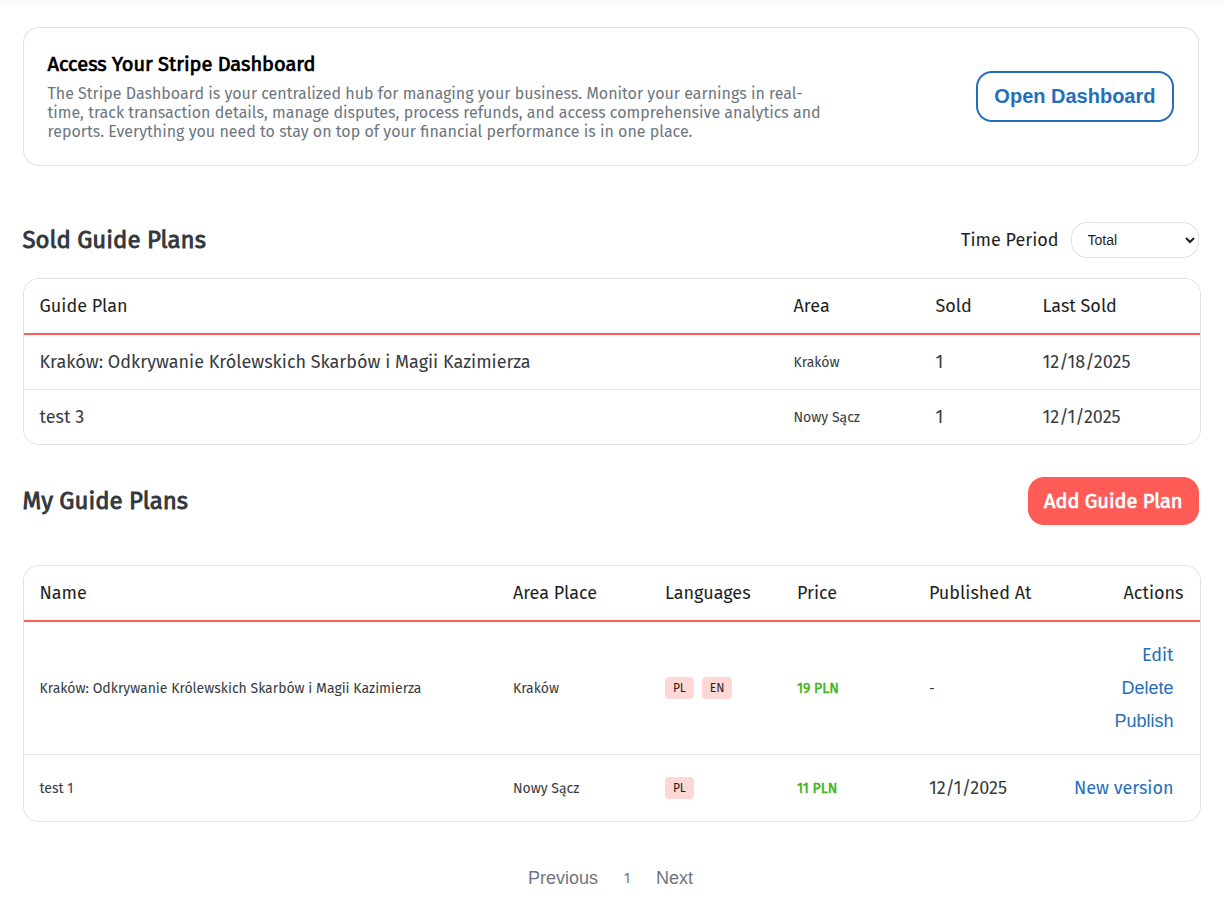
Task: Click the 19 PLN price value
Action: click(x=817, y=688)
